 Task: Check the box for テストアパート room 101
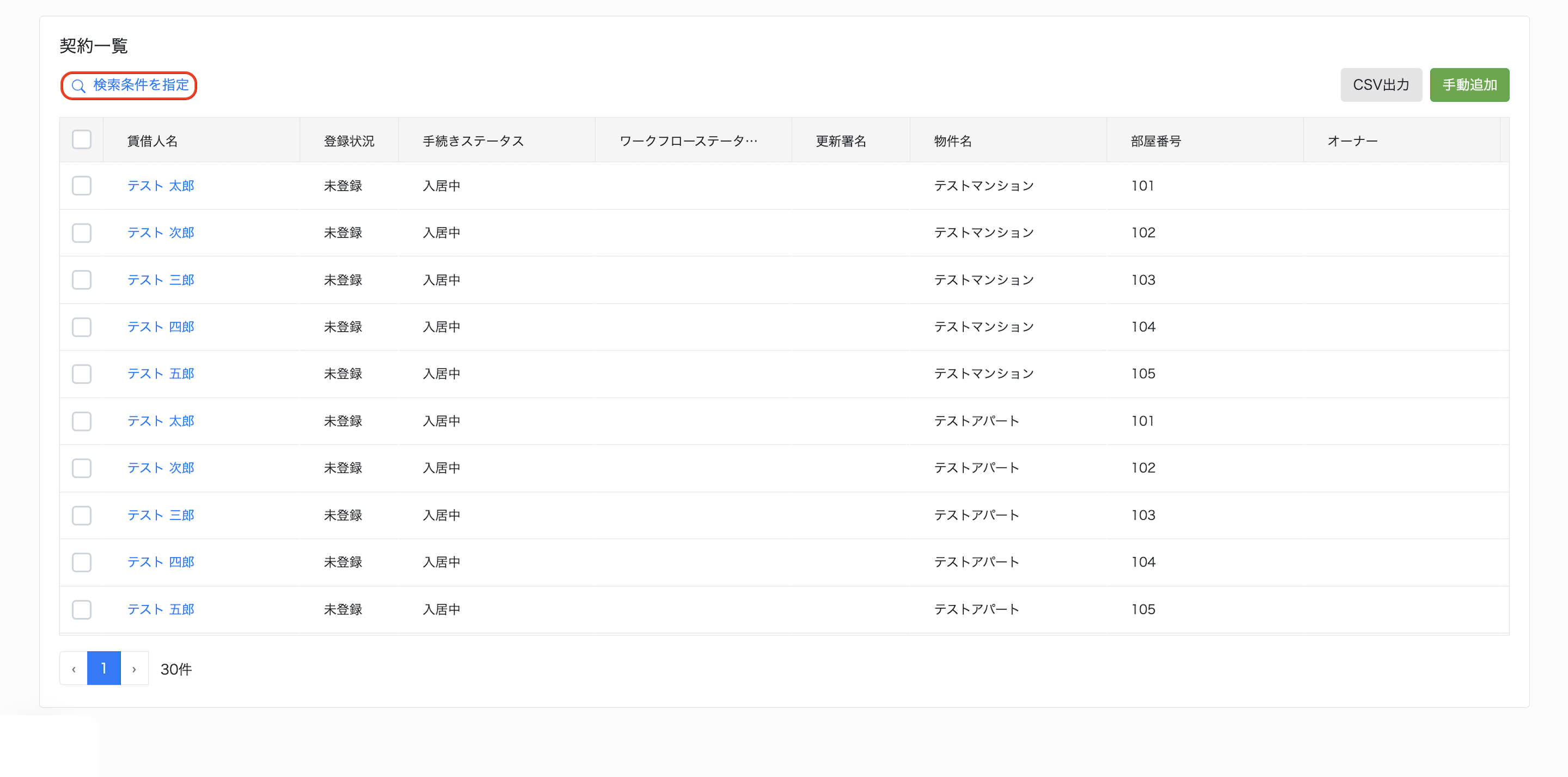(x=82, y=421)
